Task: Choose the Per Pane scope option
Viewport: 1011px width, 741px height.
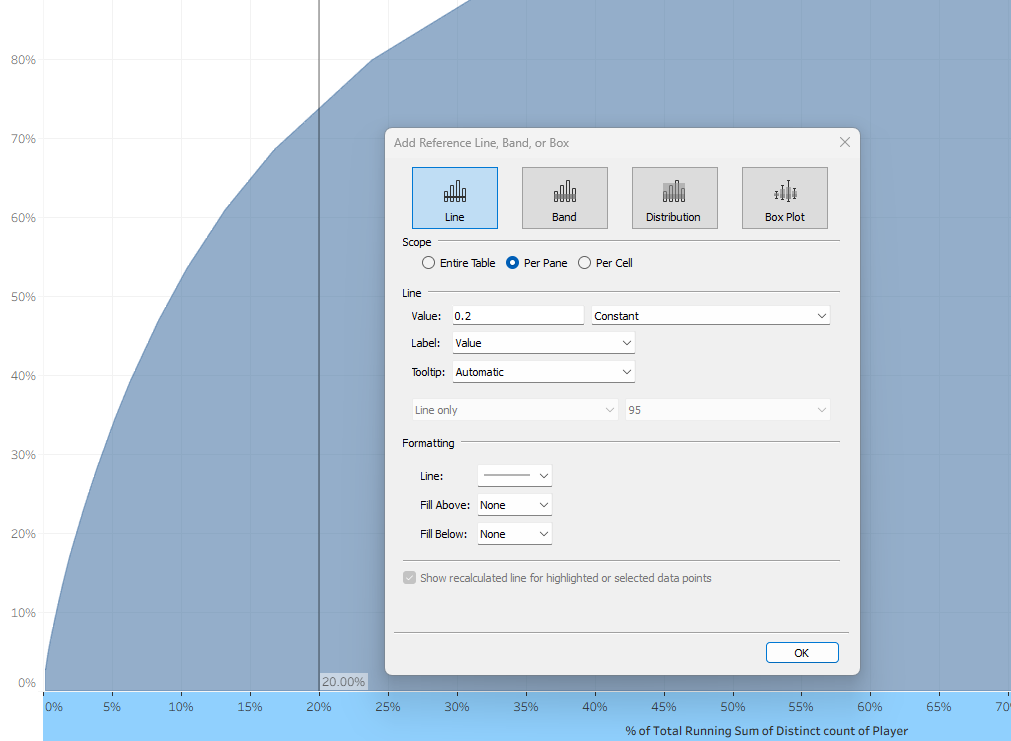Action: [536, 262]
